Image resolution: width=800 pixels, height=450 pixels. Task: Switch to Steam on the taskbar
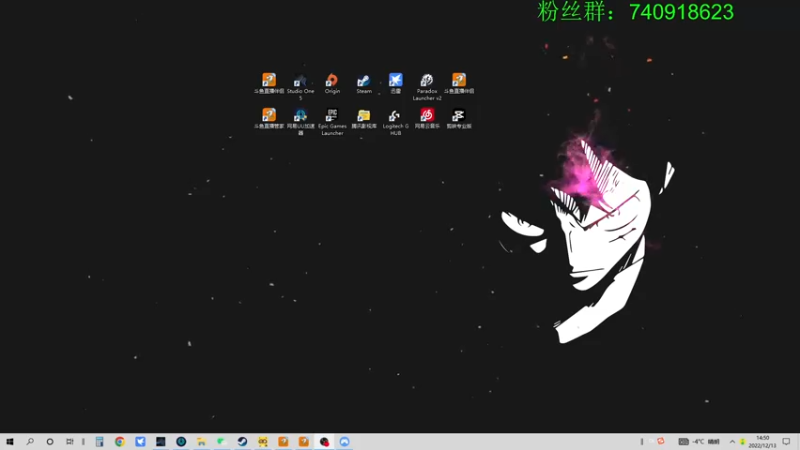[242, 441]
